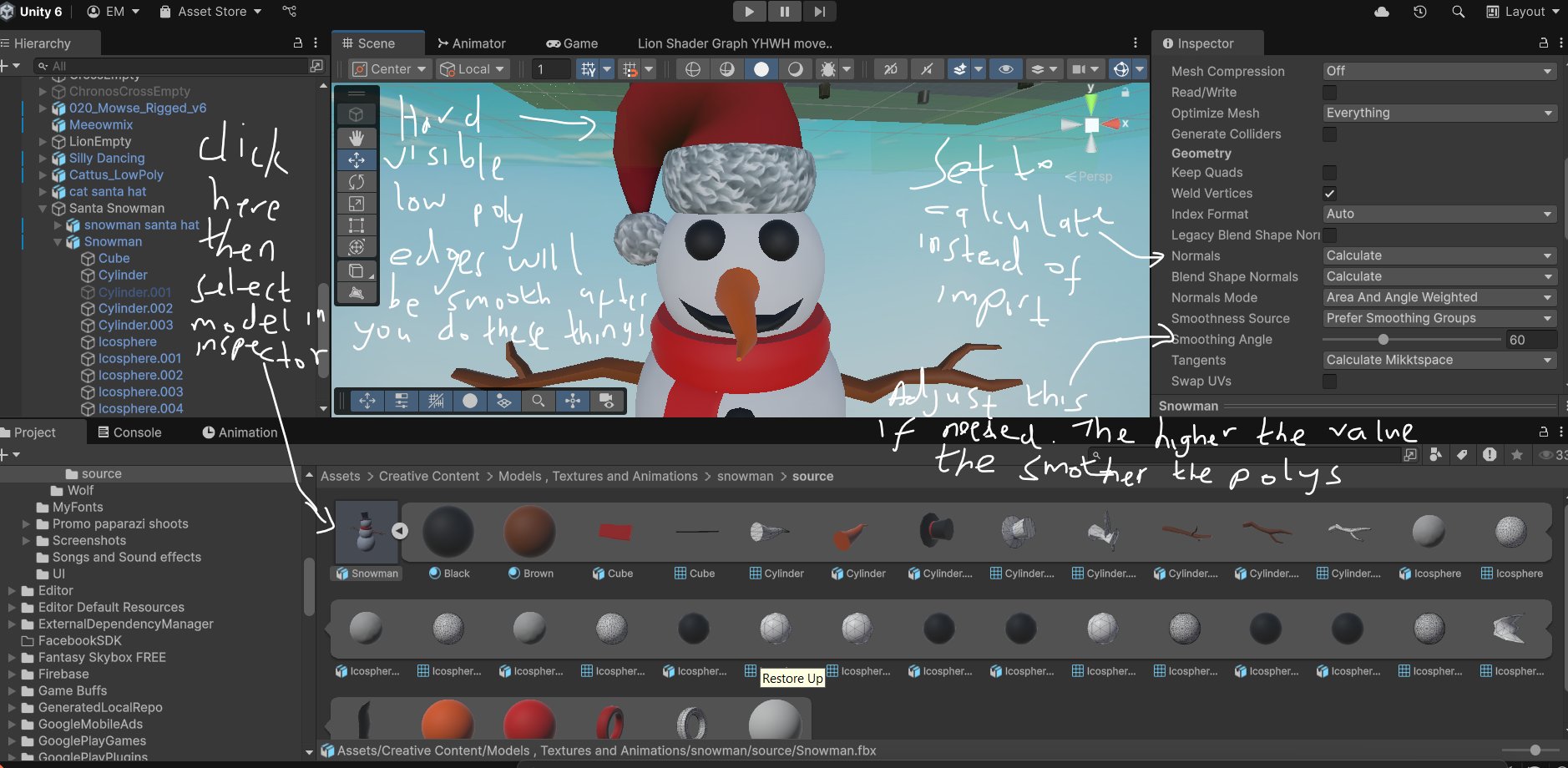Open the Console tab
1568x768 pixels.
click(129, 432)
